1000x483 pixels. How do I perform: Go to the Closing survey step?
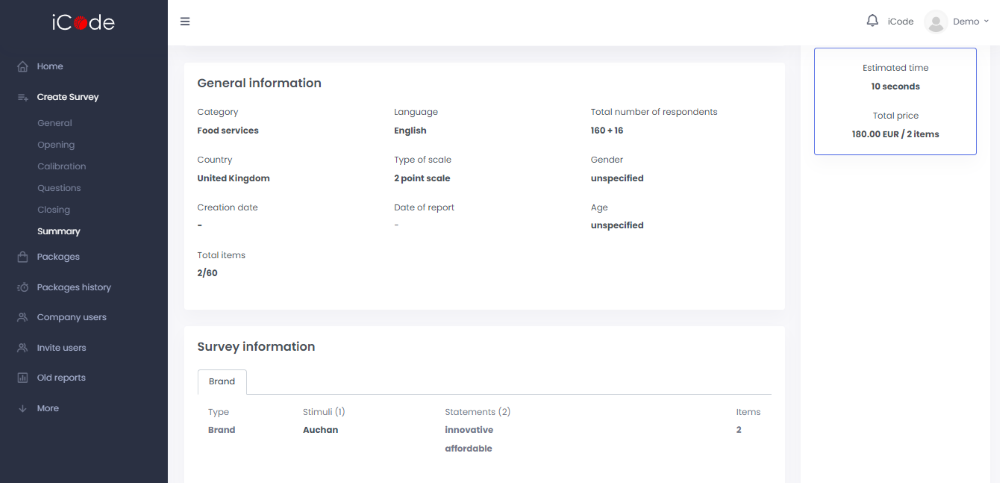click(54, 210)
